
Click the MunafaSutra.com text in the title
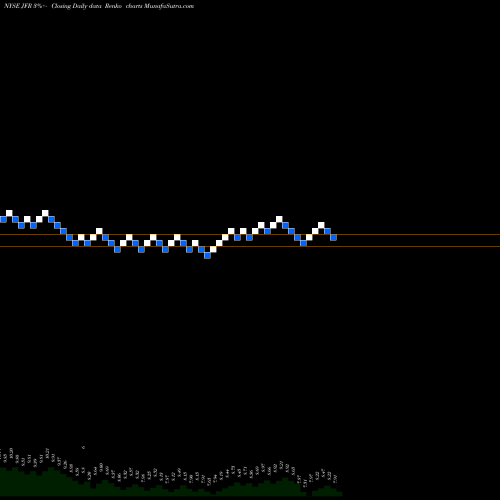coord(169,6)
